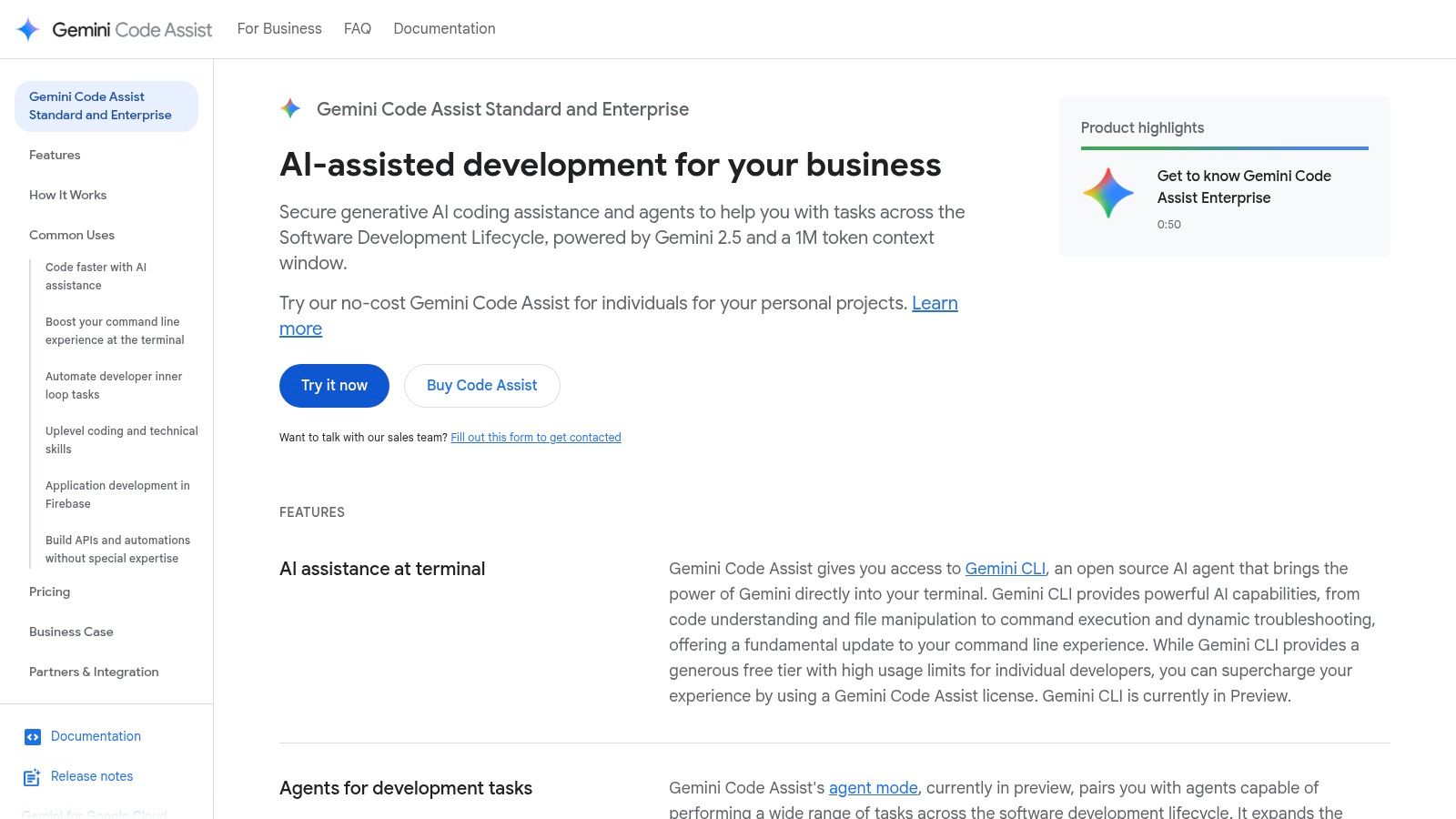Open Documentation in top navigation
The image size is (1456, 819).
[x=444, y=29]
